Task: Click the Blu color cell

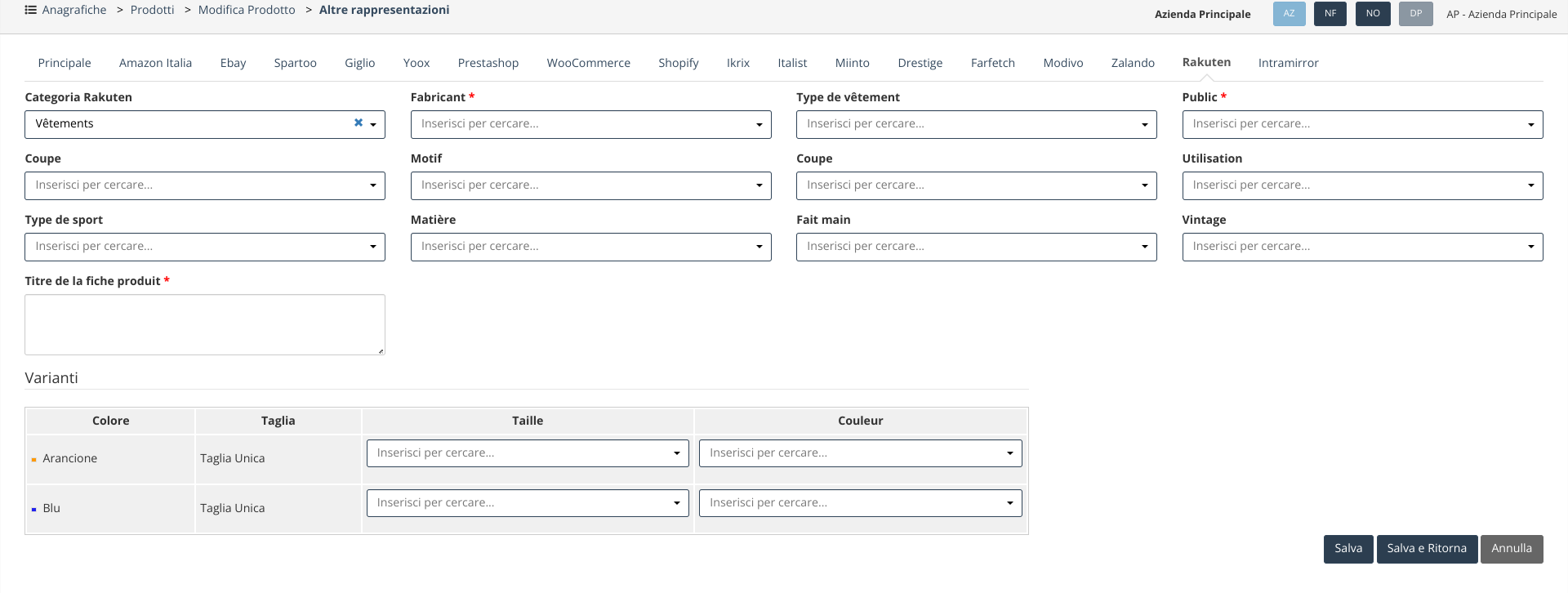Action: [x=110, y=508]
